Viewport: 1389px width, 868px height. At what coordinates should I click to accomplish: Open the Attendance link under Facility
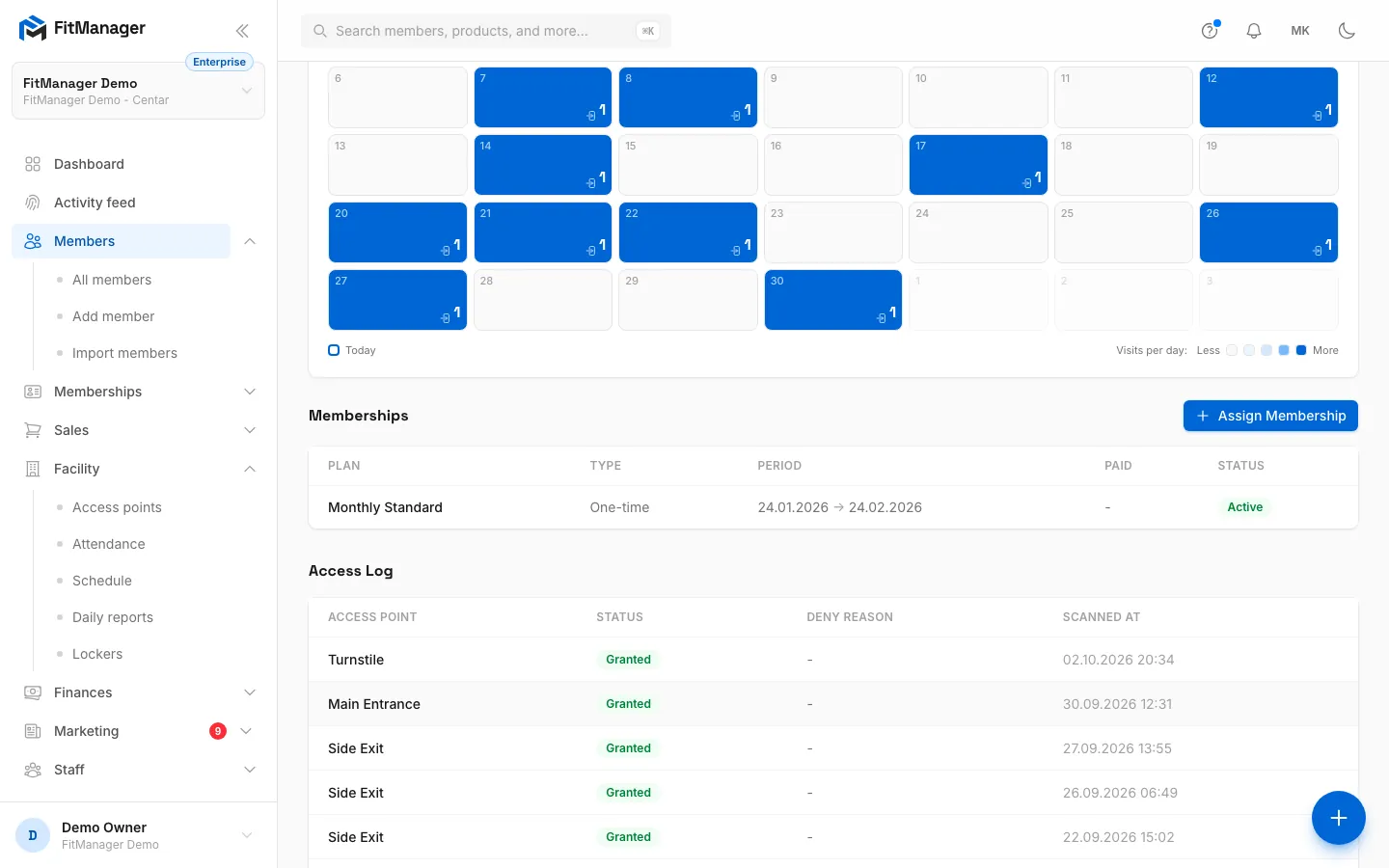(x=108, y=544)
